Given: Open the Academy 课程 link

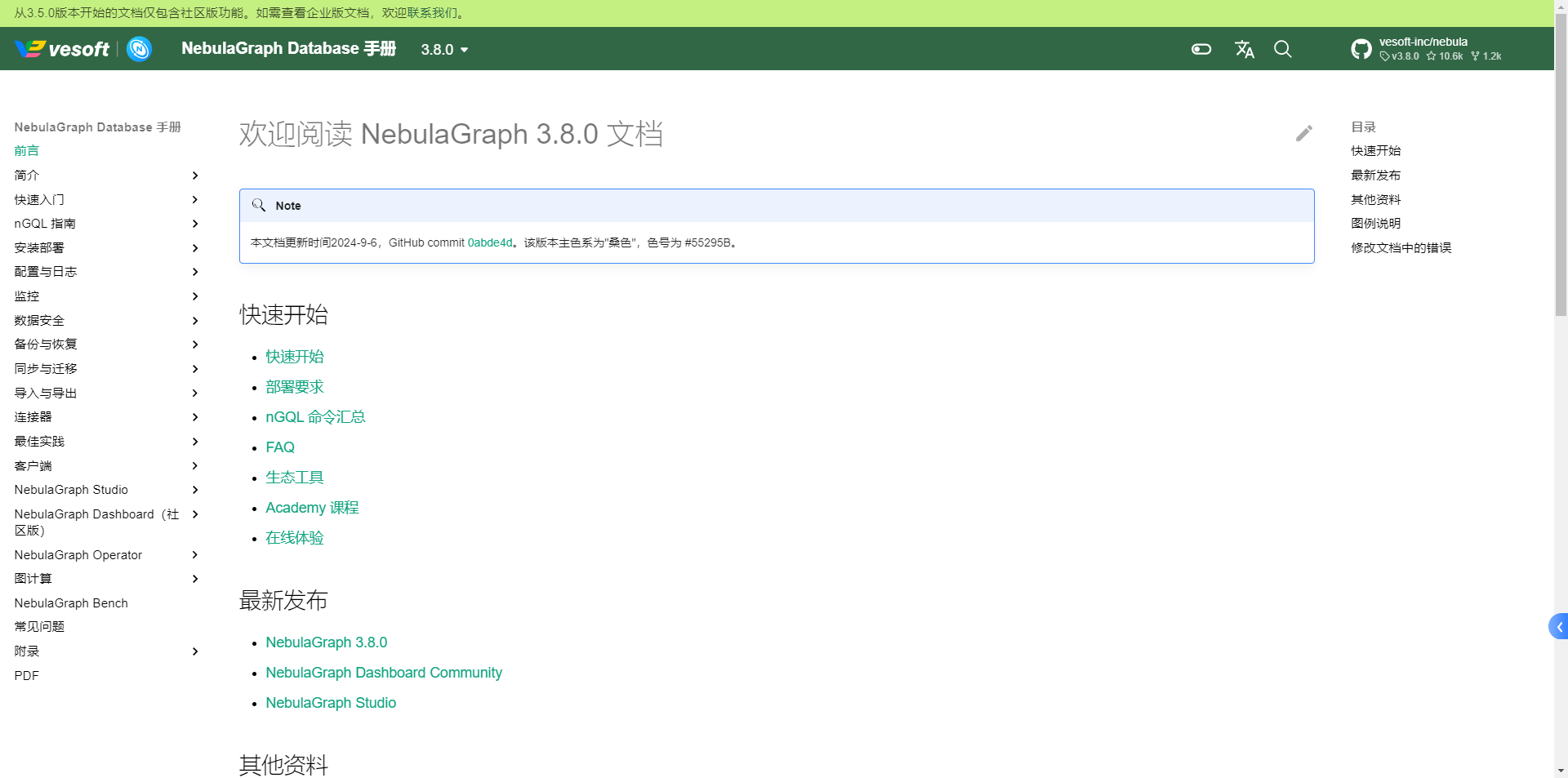Looking at the screenshot, I should pos(312,508).
